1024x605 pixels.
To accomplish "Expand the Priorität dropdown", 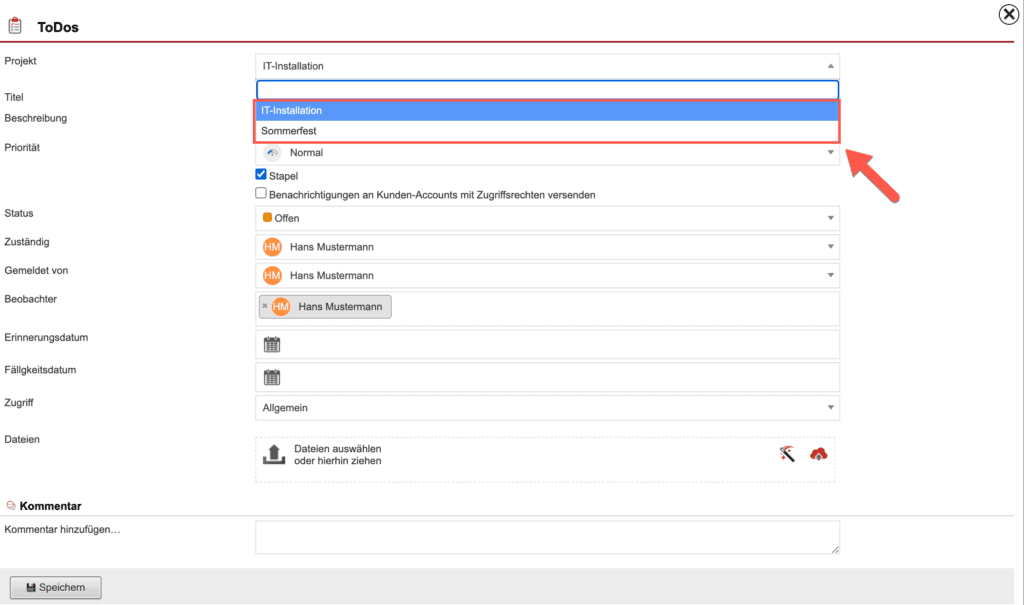I will tap(830, 152).
